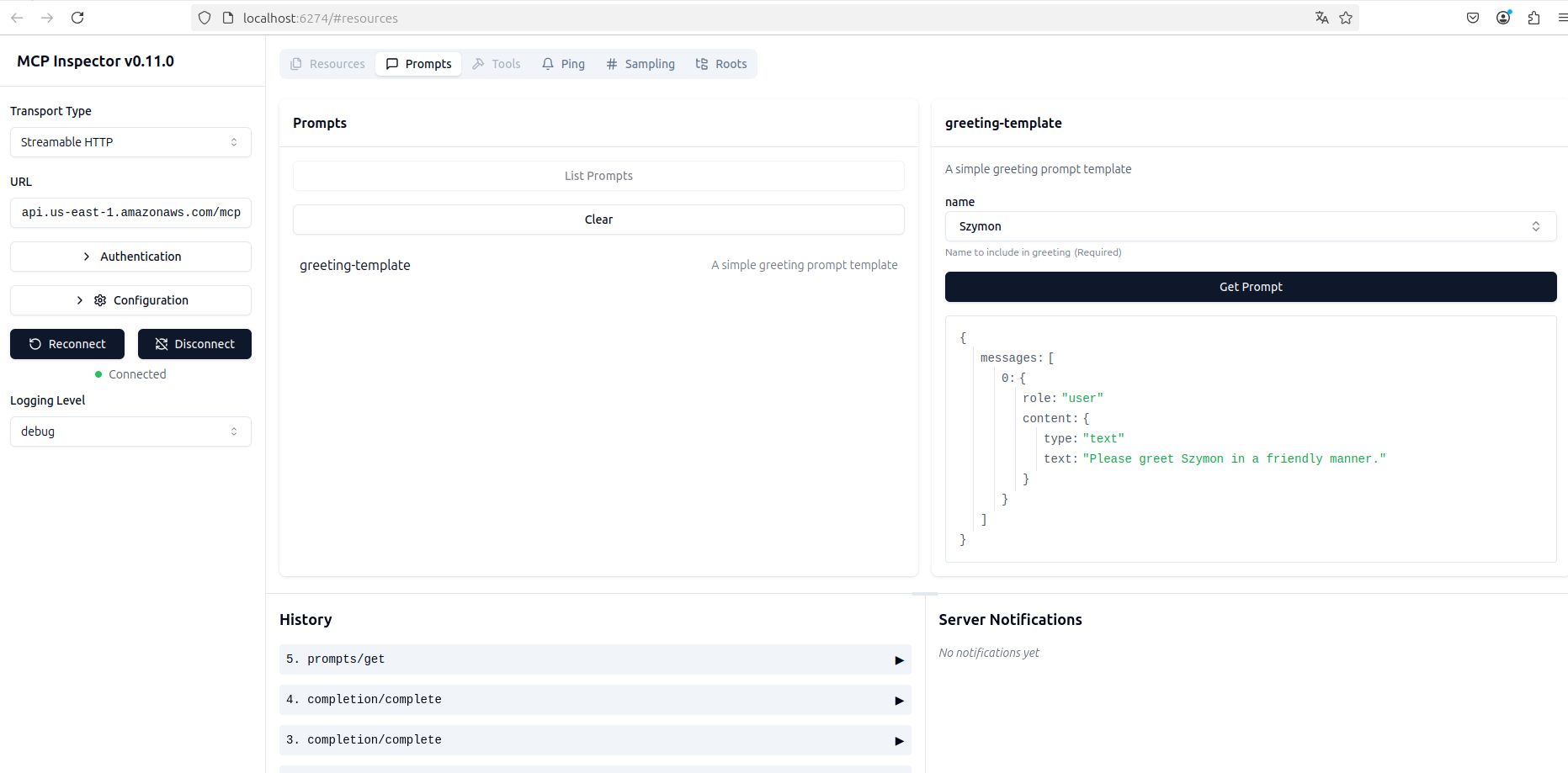
Task: Click the No notifications yet text
Action: pos(989,653)
